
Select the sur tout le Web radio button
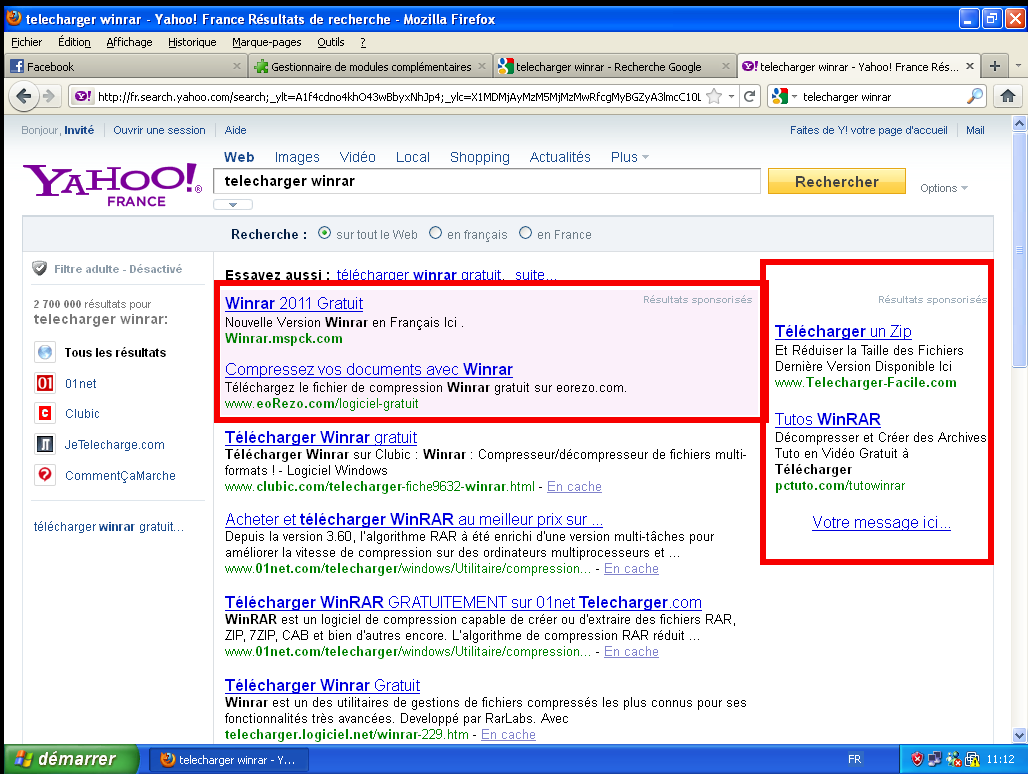point(324,233)
